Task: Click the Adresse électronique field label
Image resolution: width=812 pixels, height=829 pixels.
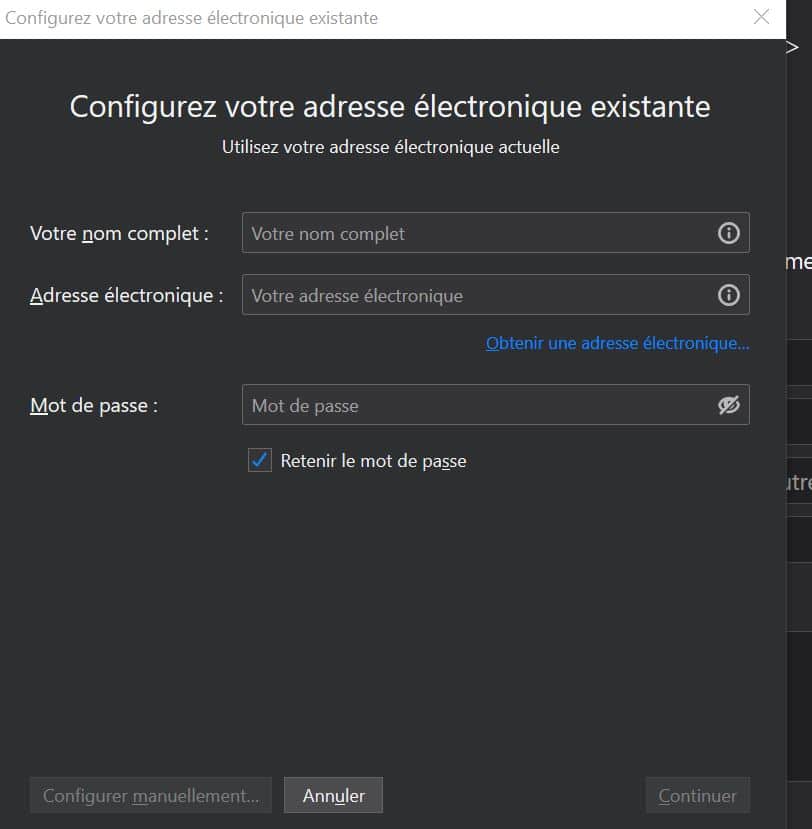Action: (126, 295)
